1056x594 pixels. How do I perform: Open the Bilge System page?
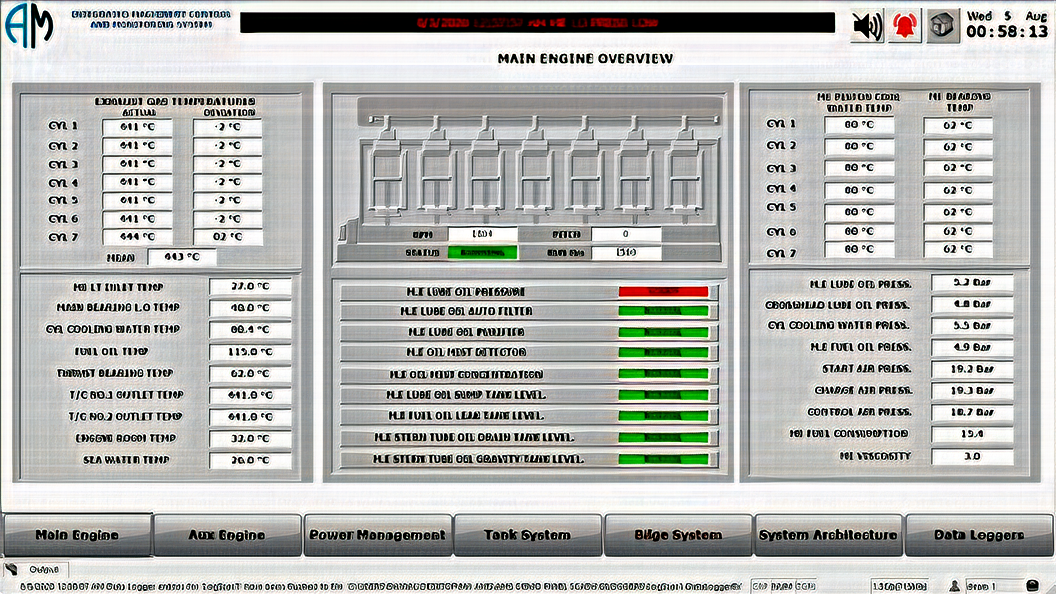678,535
